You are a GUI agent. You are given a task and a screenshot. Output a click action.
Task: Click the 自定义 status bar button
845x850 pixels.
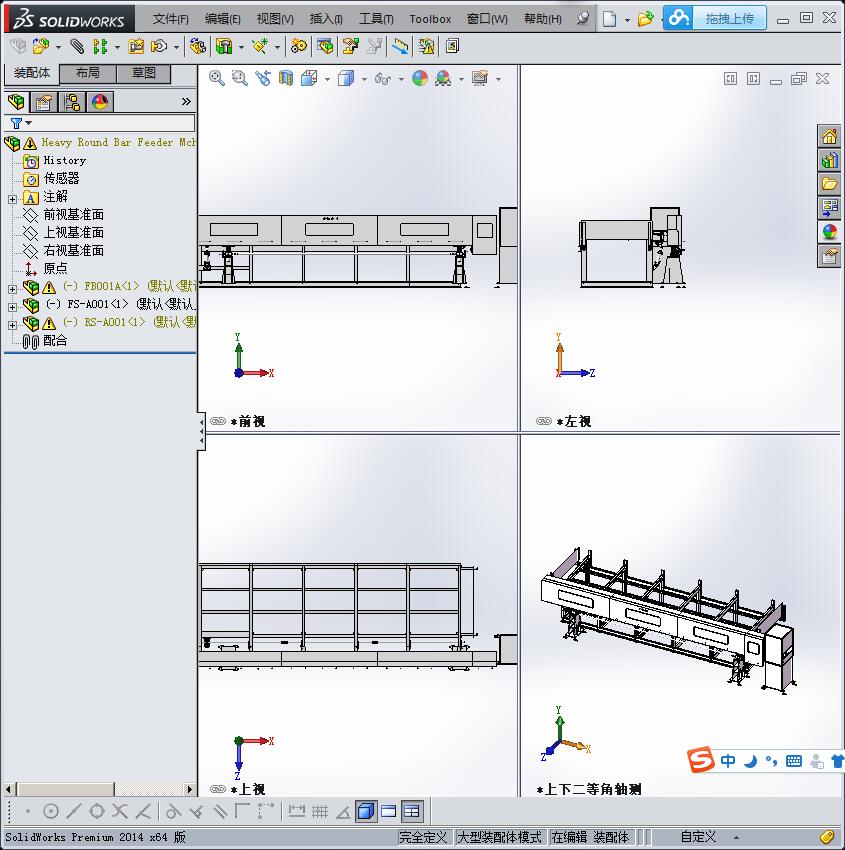pos(699,837)
